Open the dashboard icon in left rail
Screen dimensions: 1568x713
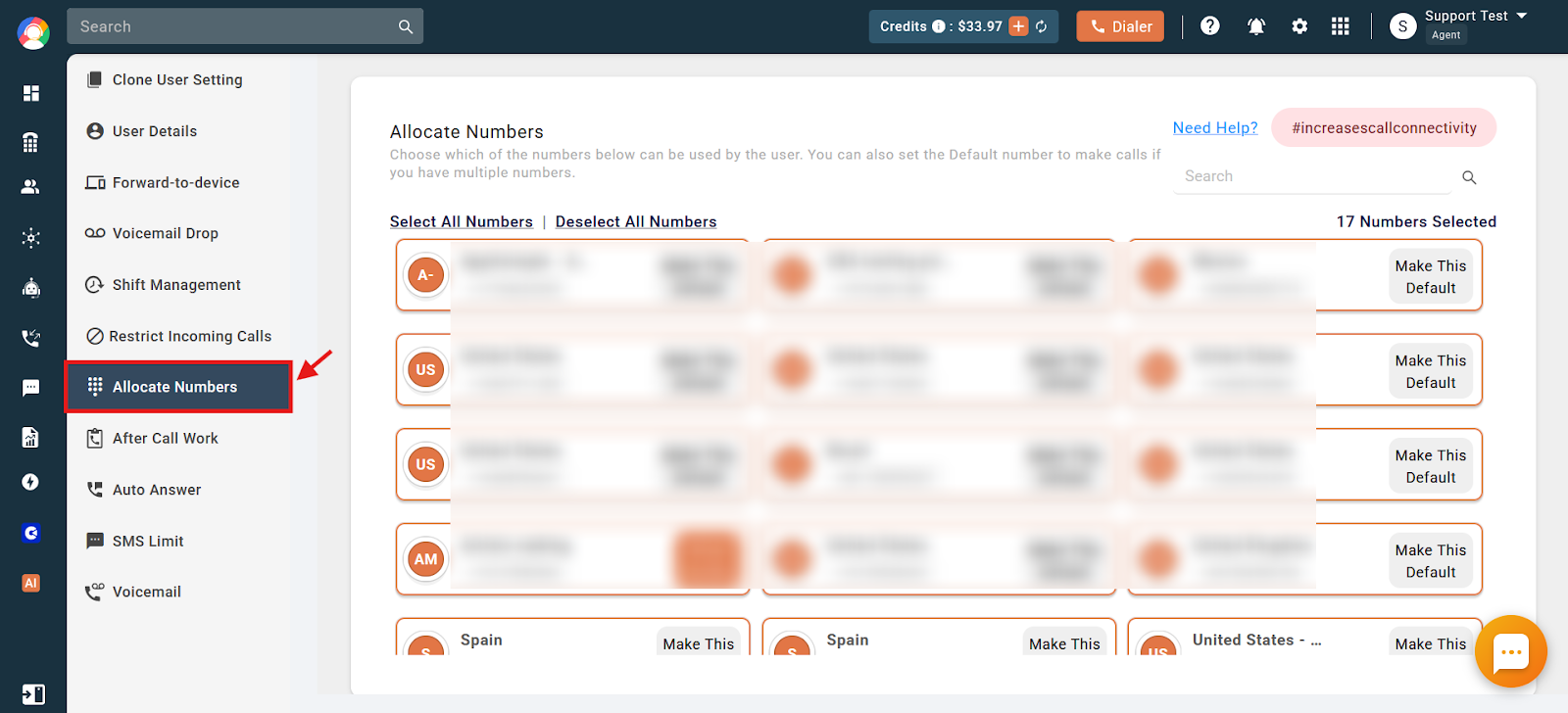pos(31,93)
